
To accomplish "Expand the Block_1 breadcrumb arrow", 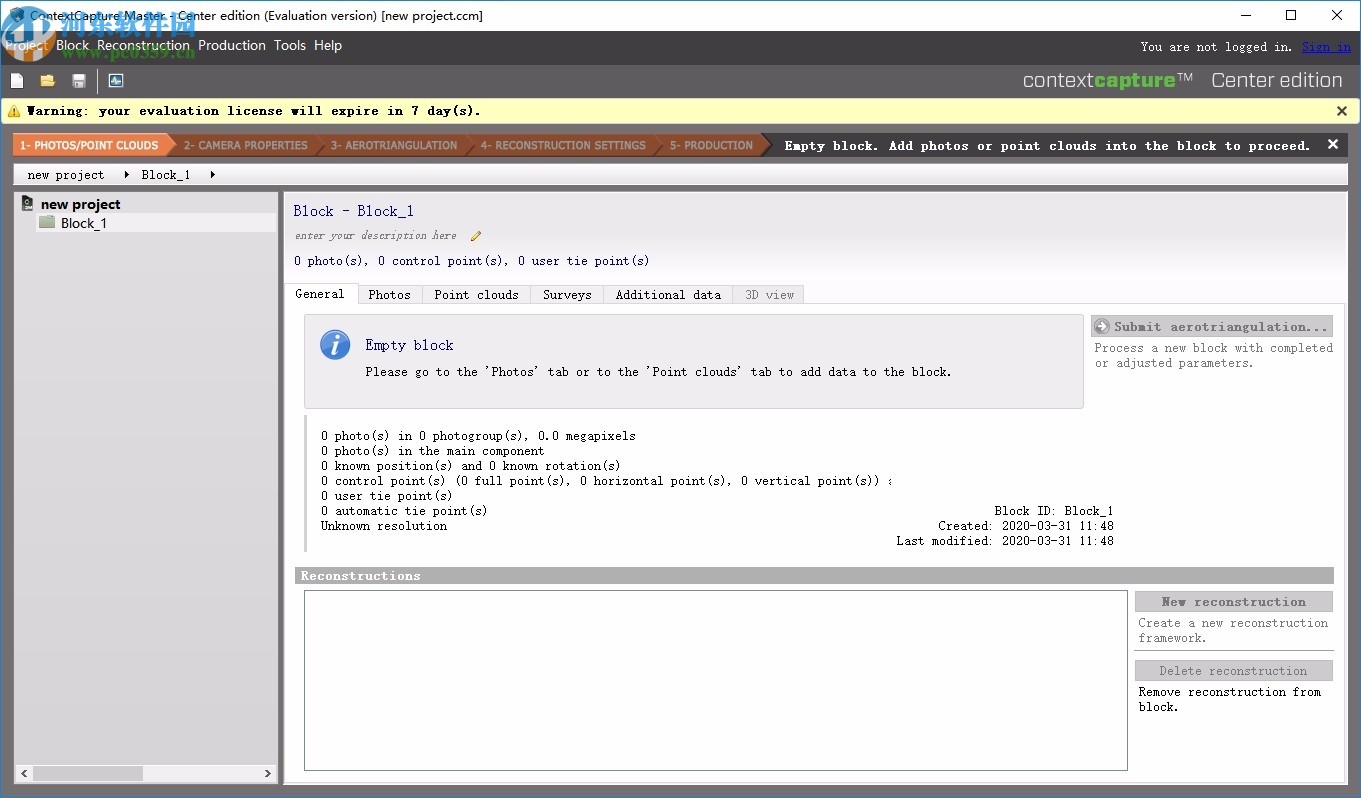I will (211, 175).
